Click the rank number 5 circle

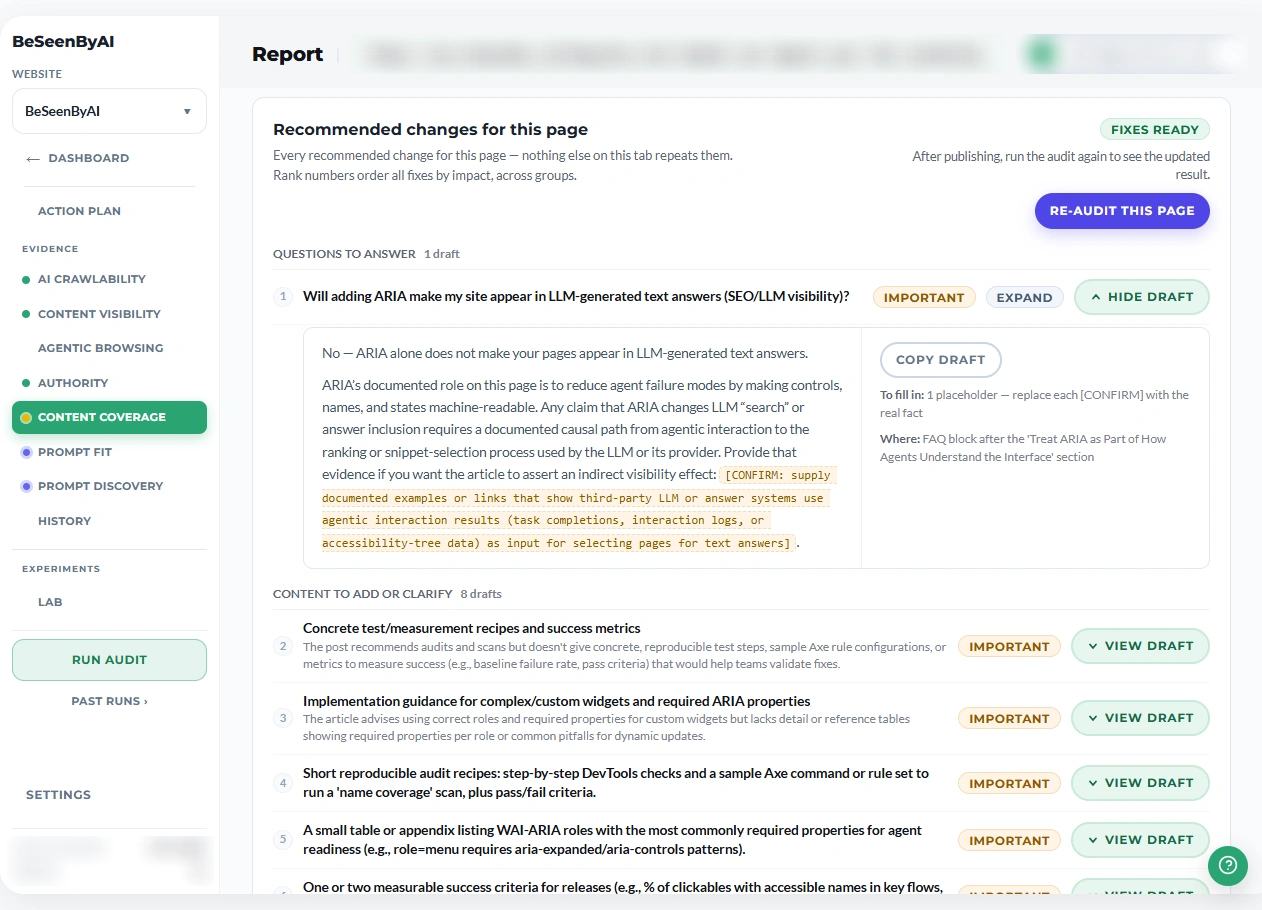tap(283, 840)
